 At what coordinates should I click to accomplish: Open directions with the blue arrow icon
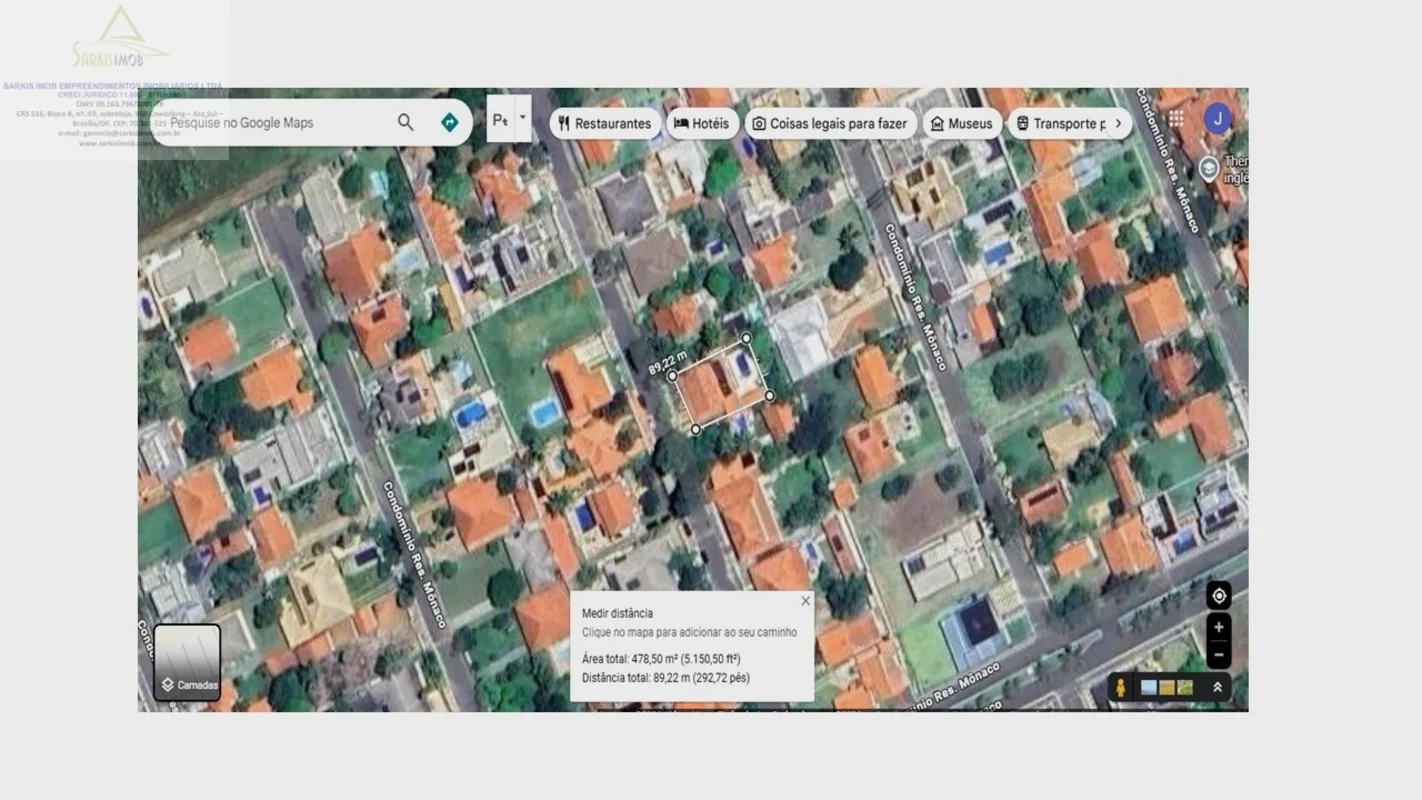tap(450, 122)
